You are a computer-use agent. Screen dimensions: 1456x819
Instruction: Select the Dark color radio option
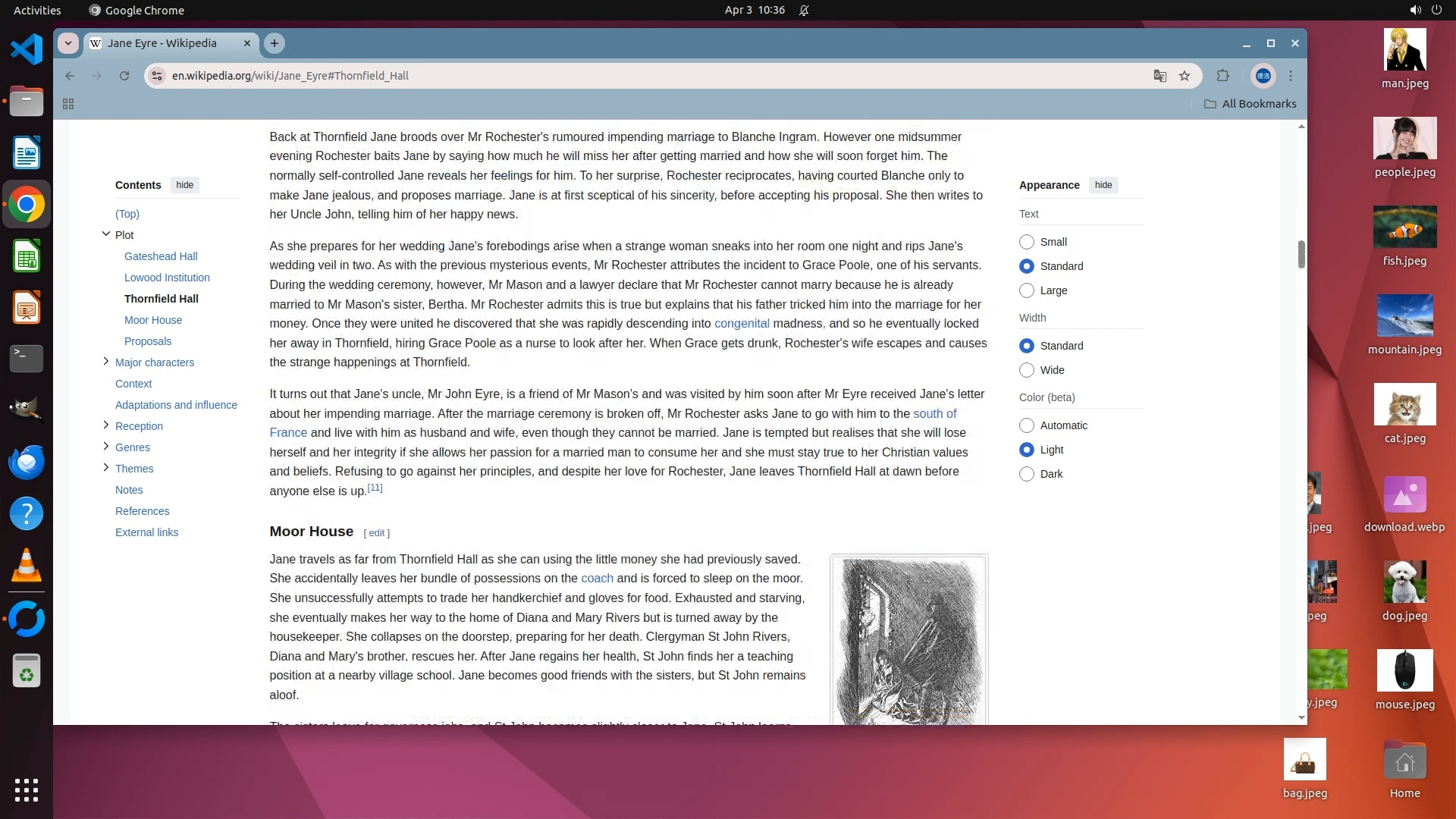coord(1027,474)
